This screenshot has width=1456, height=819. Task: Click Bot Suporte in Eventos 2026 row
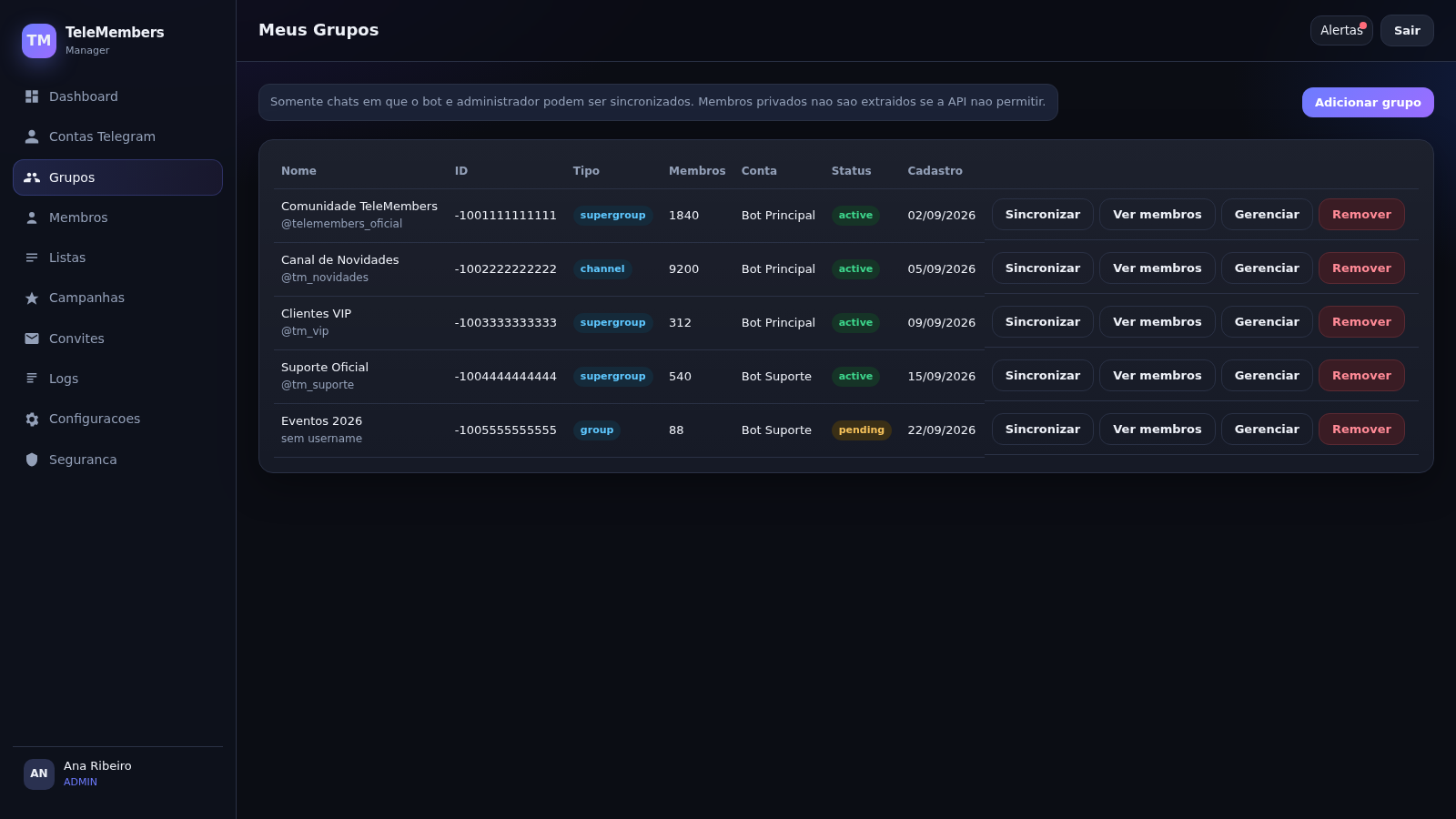point(776,430)
